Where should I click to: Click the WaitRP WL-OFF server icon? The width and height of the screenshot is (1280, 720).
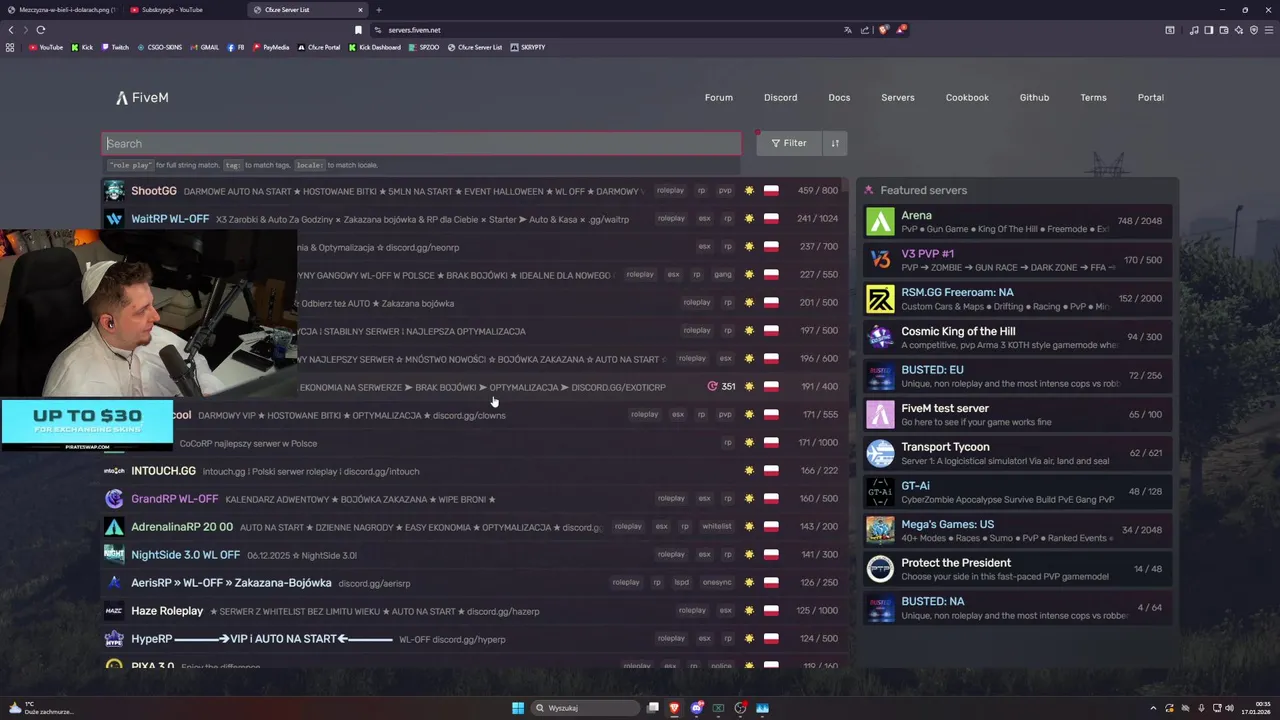point(114,218)
